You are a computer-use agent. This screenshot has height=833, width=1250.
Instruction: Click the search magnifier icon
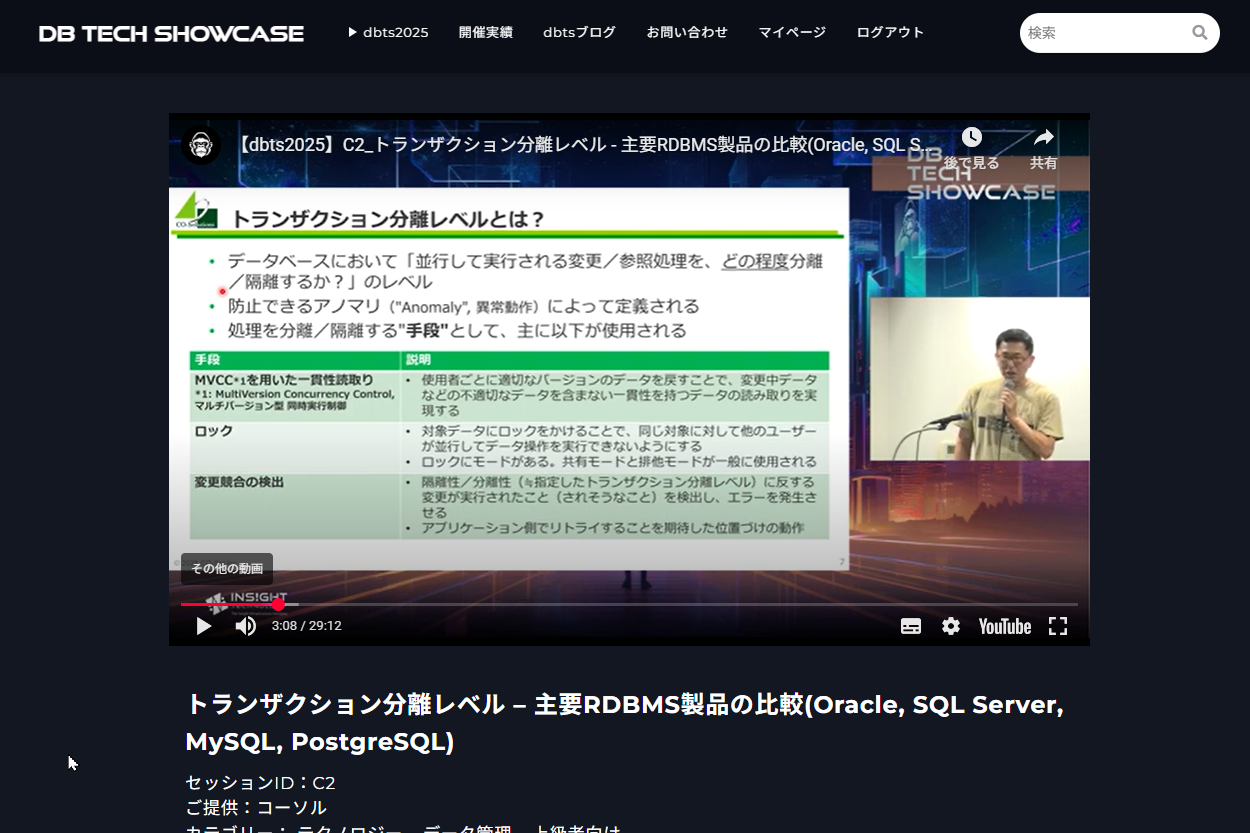coord(1200,33)
